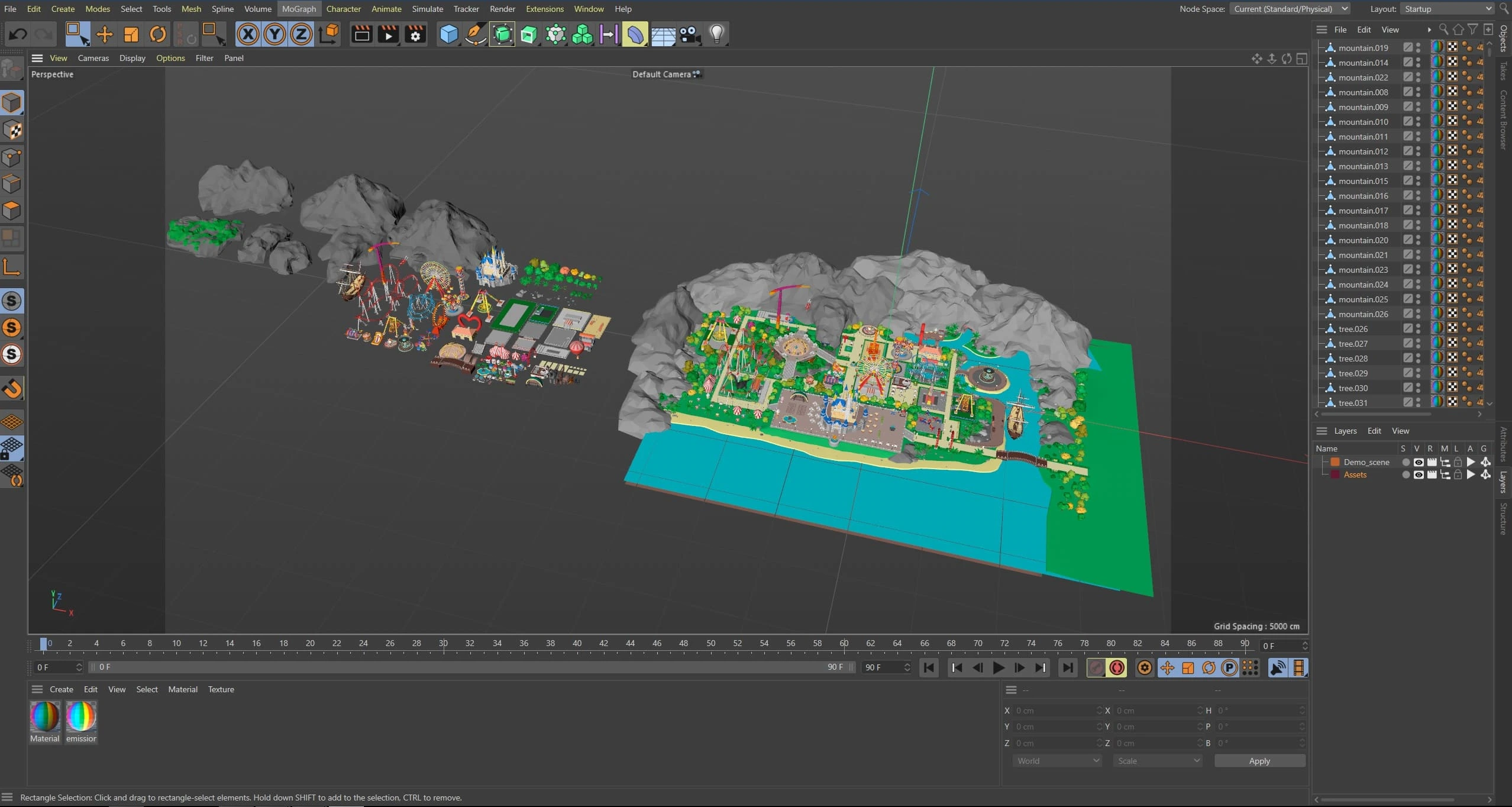Screen dimensions: 1512x807
Task: Toggle visibility eye of Assets layer
Action: click(x=1418, y=474)
